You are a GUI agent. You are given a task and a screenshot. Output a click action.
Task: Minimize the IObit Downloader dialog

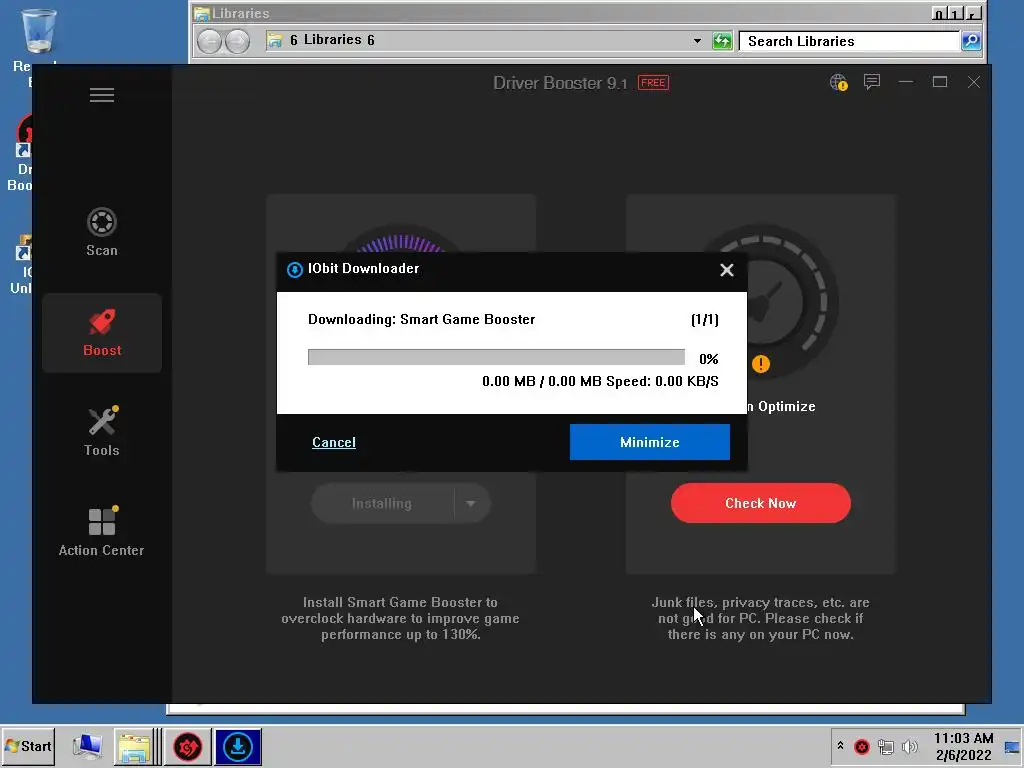pos(650,442)
